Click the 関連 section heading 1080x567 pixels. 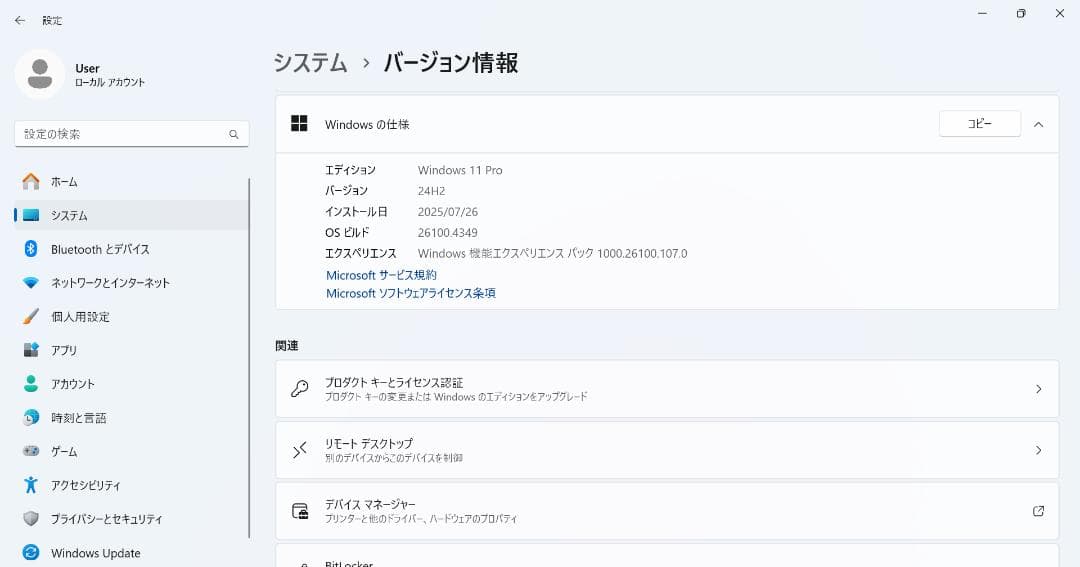pos(287,345)
